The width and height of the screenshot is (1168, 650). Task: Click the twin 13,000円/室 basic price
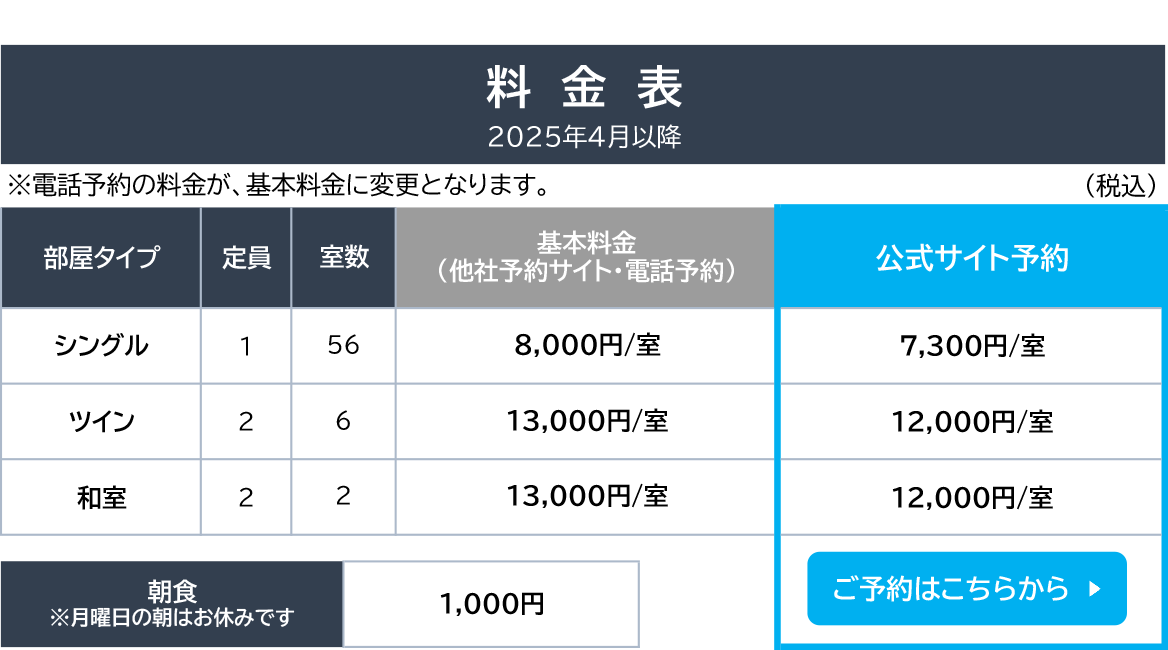(x=585, y=421)
